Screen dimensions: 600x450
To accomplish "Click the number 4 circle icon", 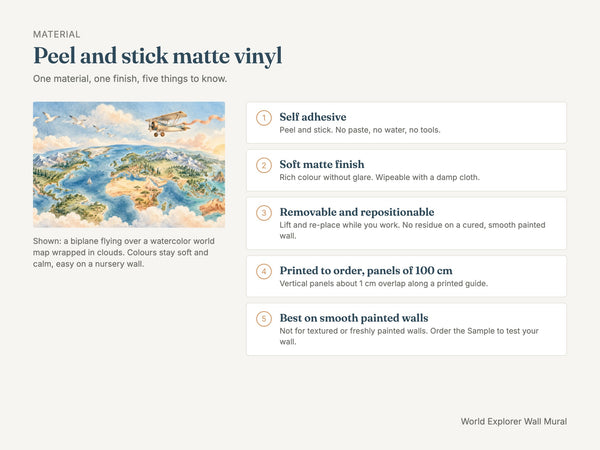I will (264, 271).
